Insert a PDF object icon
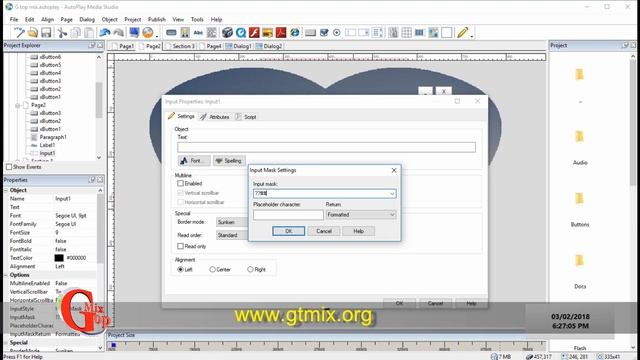The image size is (640, 360). click(281, 33)
